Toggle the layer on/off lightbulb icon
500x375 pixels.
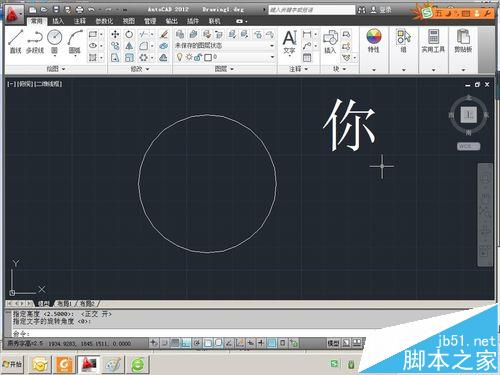[180, 57]
